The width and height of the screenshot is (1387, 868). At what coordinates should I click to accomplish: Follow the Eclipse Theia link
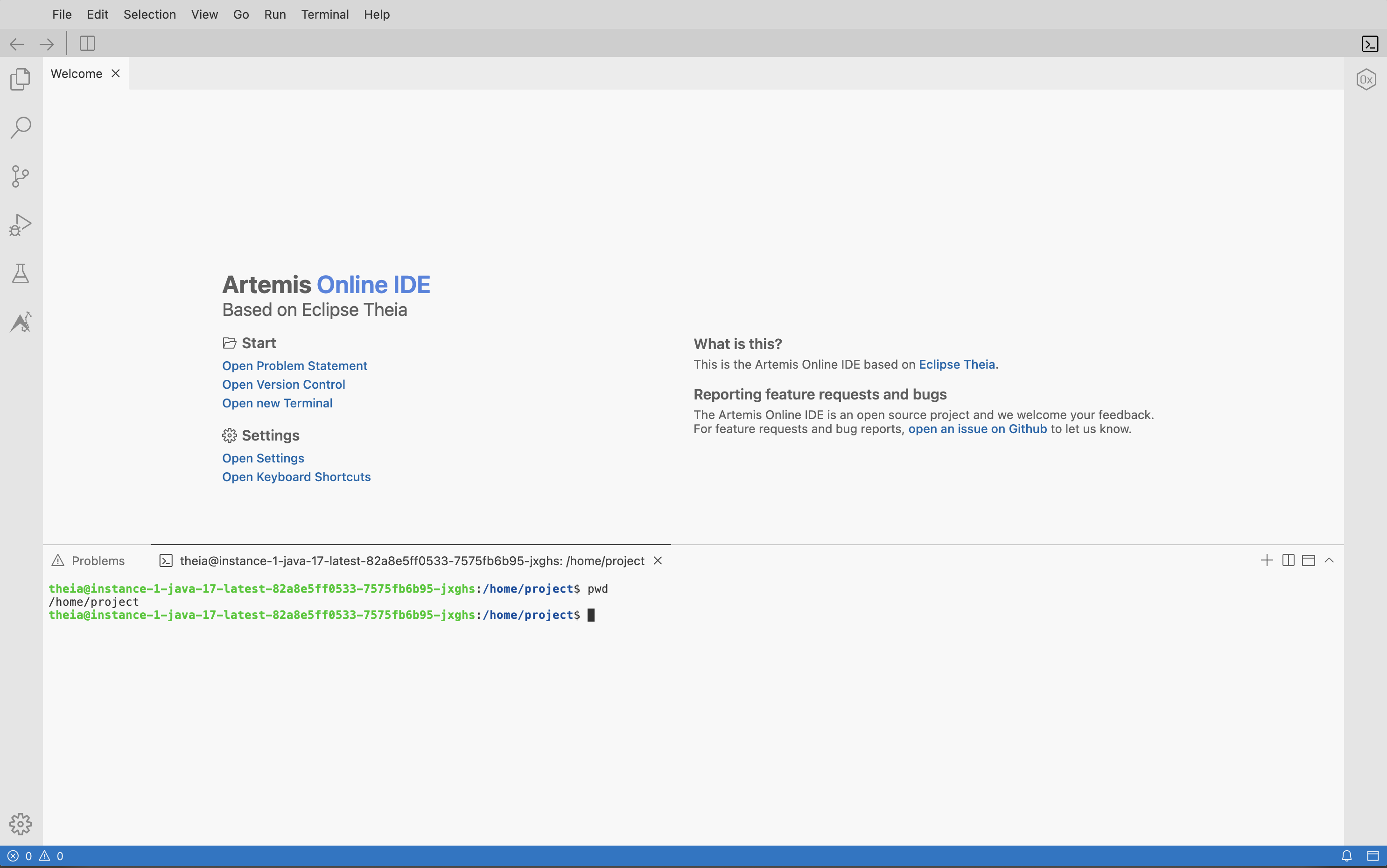(x=957, y=364)
